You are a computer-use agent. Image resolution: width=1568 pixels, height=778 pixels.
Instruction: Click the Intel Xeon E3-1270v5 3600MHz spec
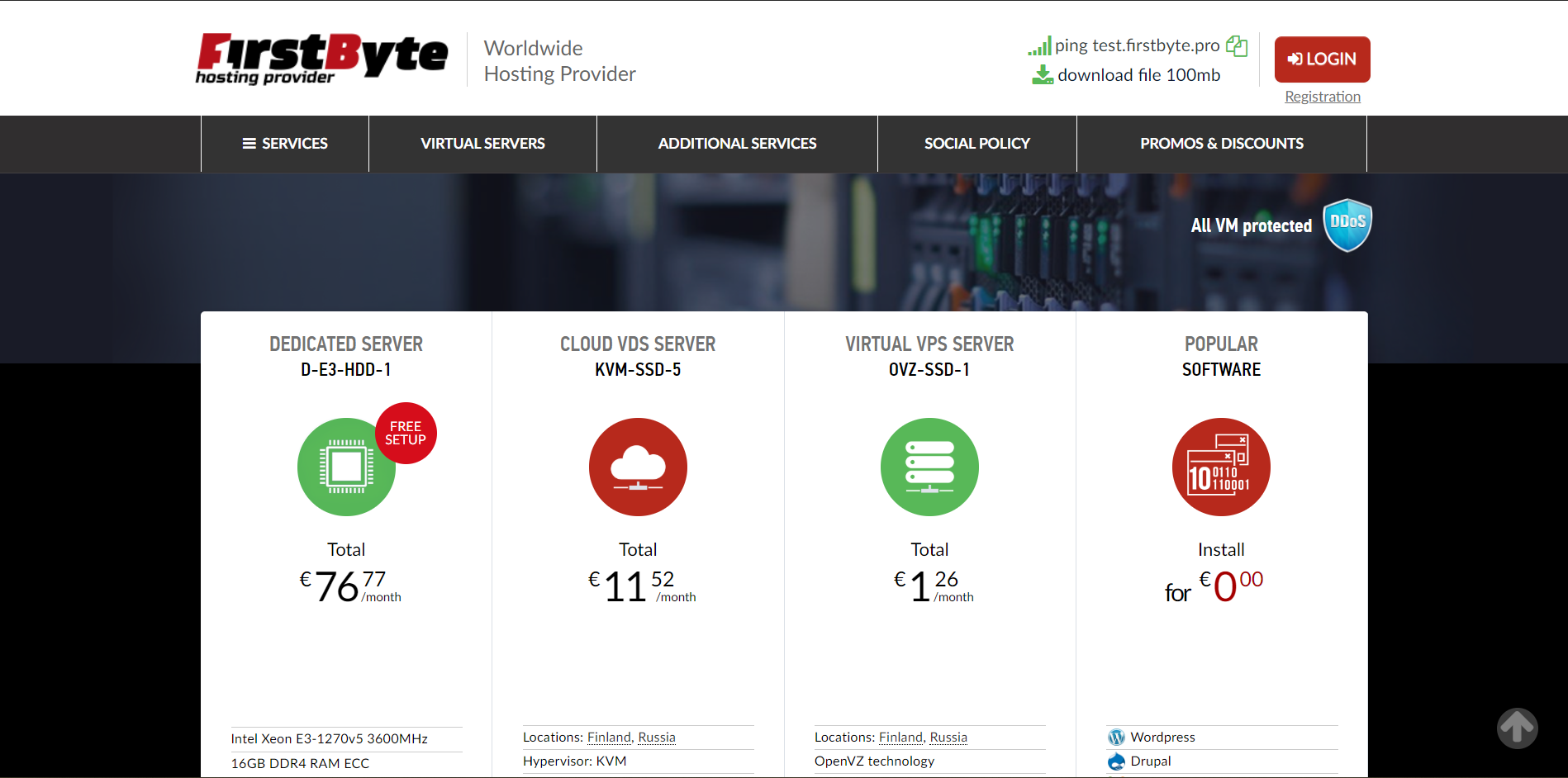pyautogui.click(x=330, y=738)
